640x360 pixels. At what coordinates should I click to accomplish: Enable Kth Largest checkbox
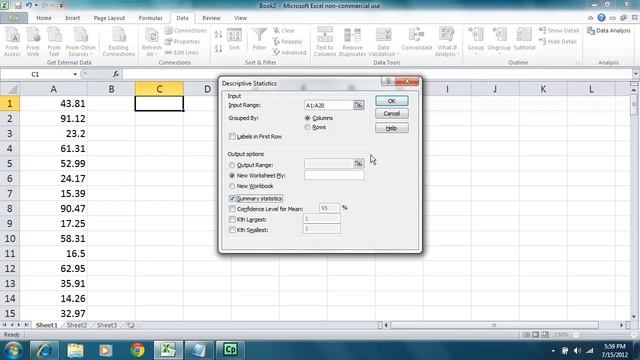232,220
